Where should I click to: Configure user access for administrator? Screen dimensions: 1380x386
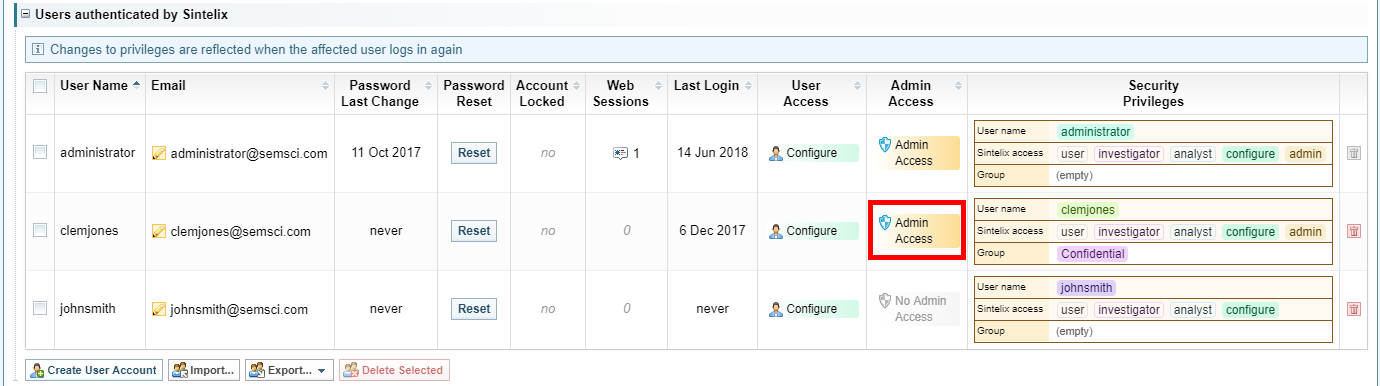[x=812, y=153]
